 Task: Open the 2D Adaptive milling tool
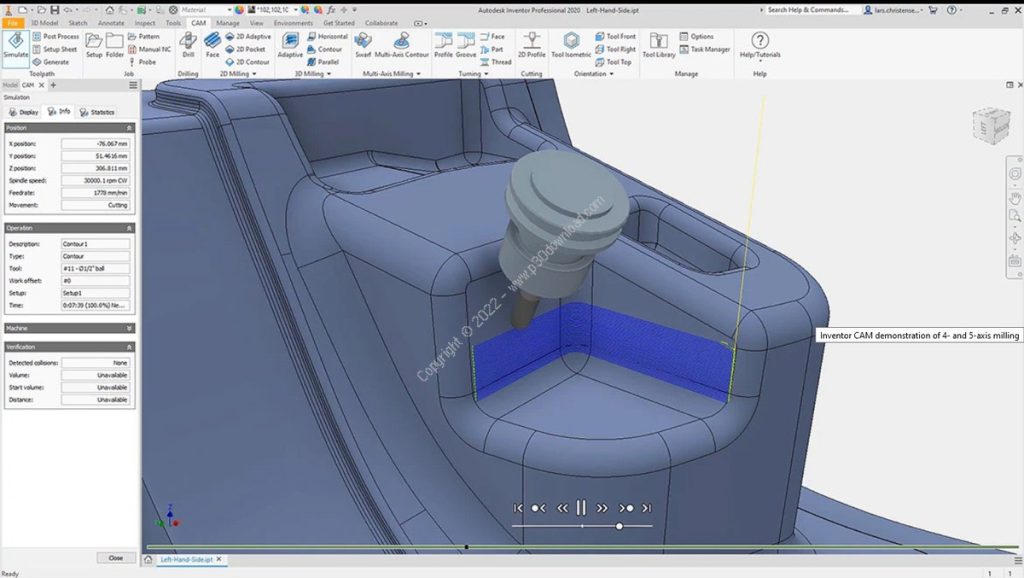coord(251,36)
